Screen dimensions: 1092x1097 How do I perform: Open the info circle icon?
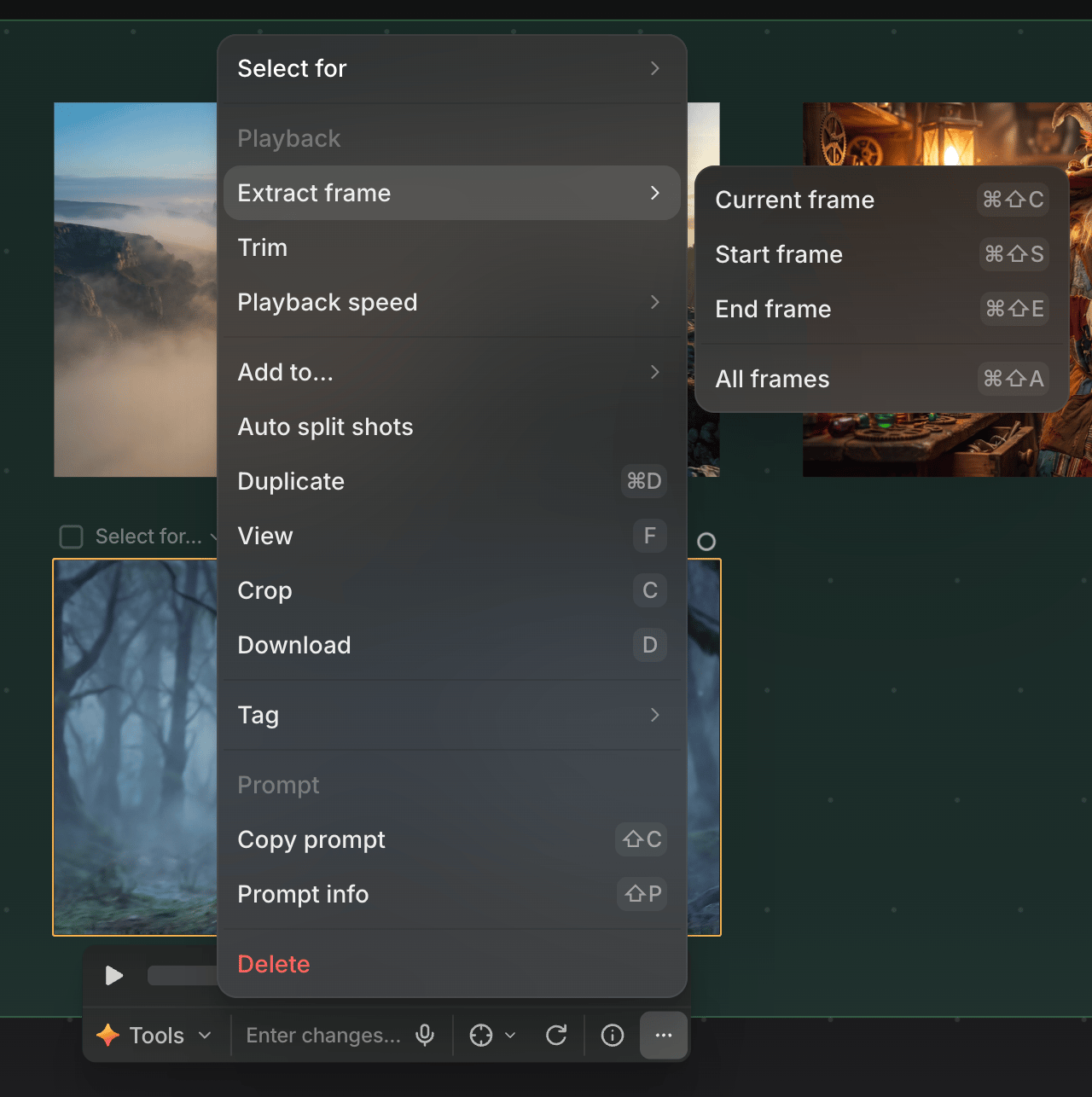613,1035
